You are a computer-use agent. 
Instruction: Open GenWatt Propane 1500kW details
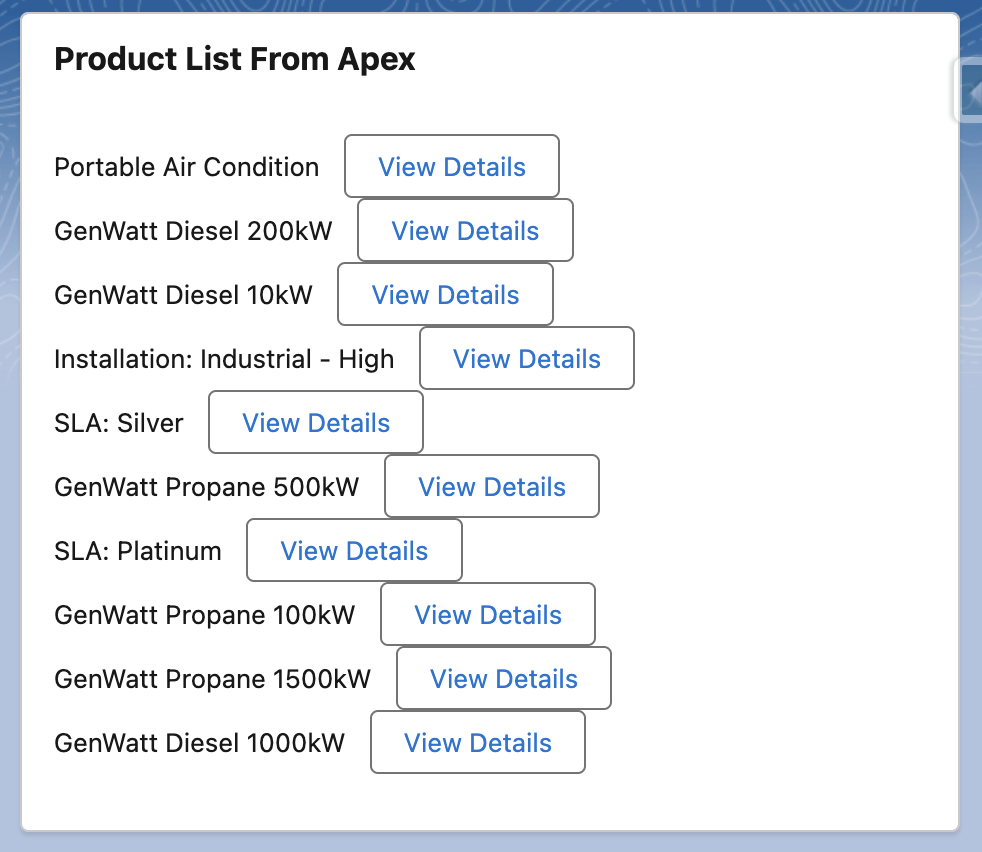tap(504, 678)
